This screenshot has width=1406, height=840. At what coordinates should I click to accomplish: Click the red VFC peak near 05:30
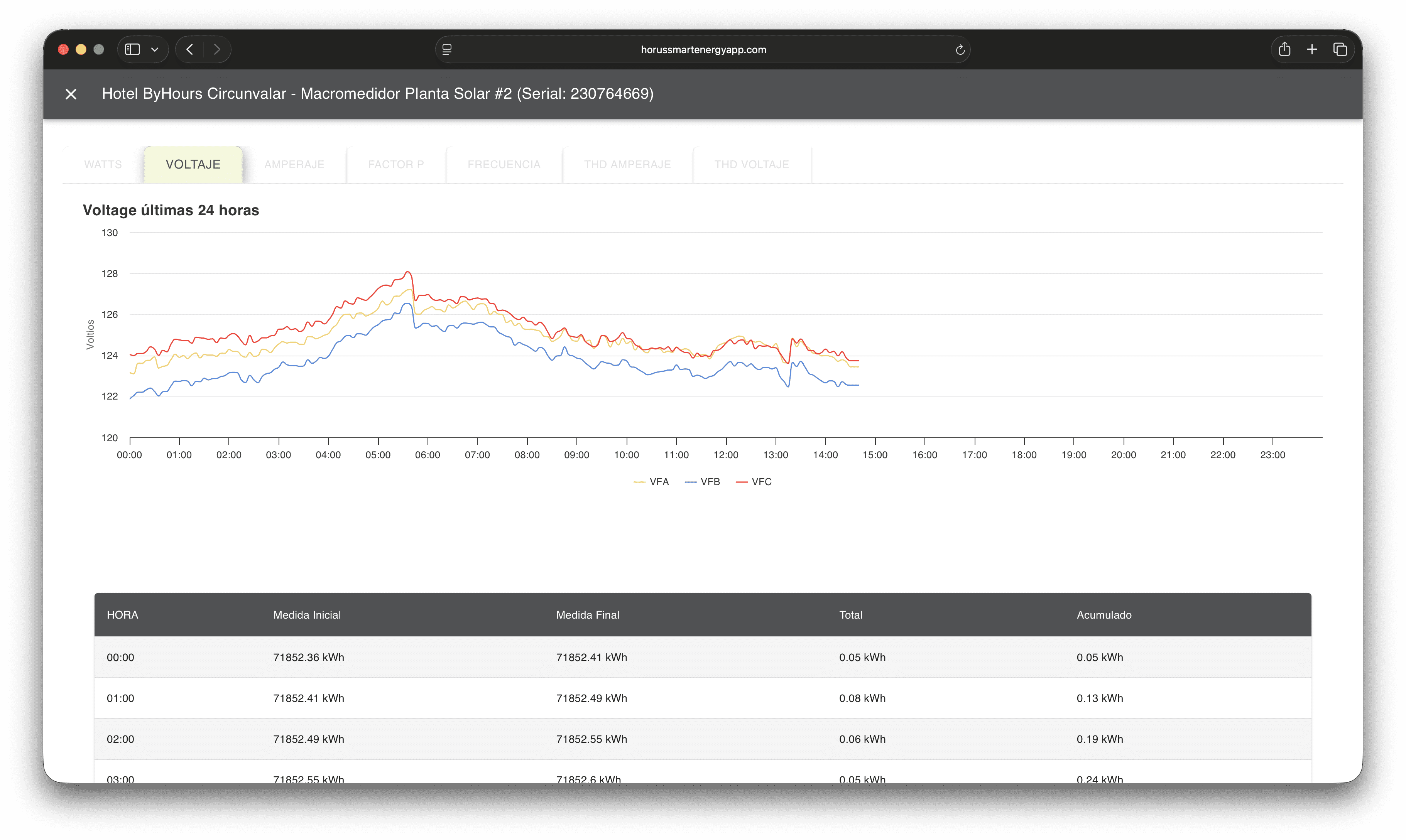408,273
